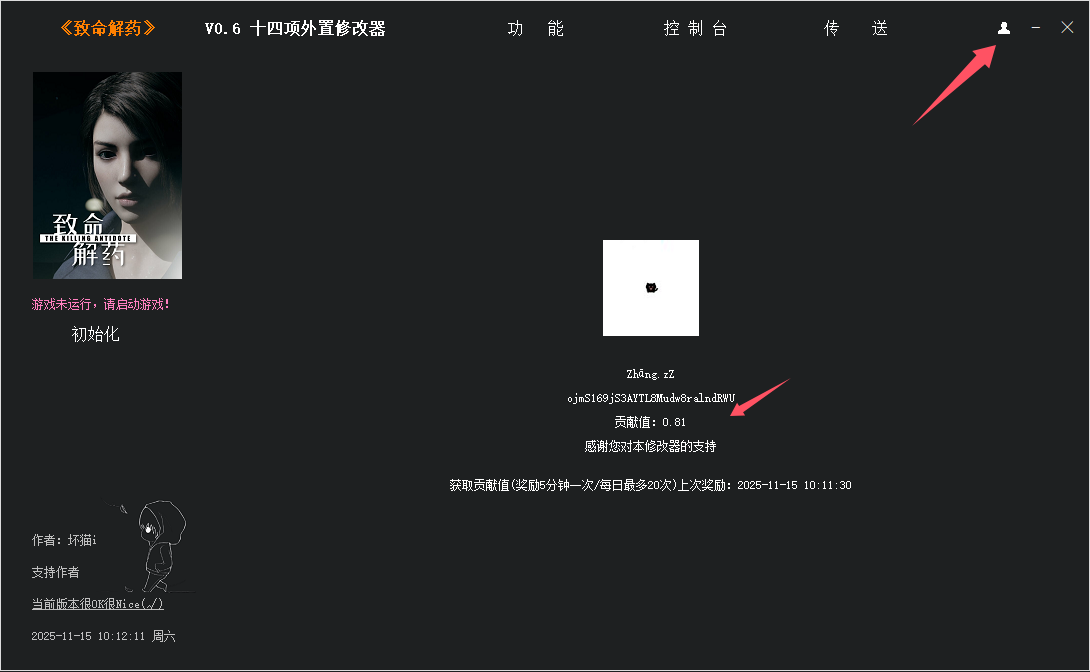The width and height of the screenshot is (1090, 672).
Task: Click the 贡献值: 0.81 contribution value
Action: [650, 422]
